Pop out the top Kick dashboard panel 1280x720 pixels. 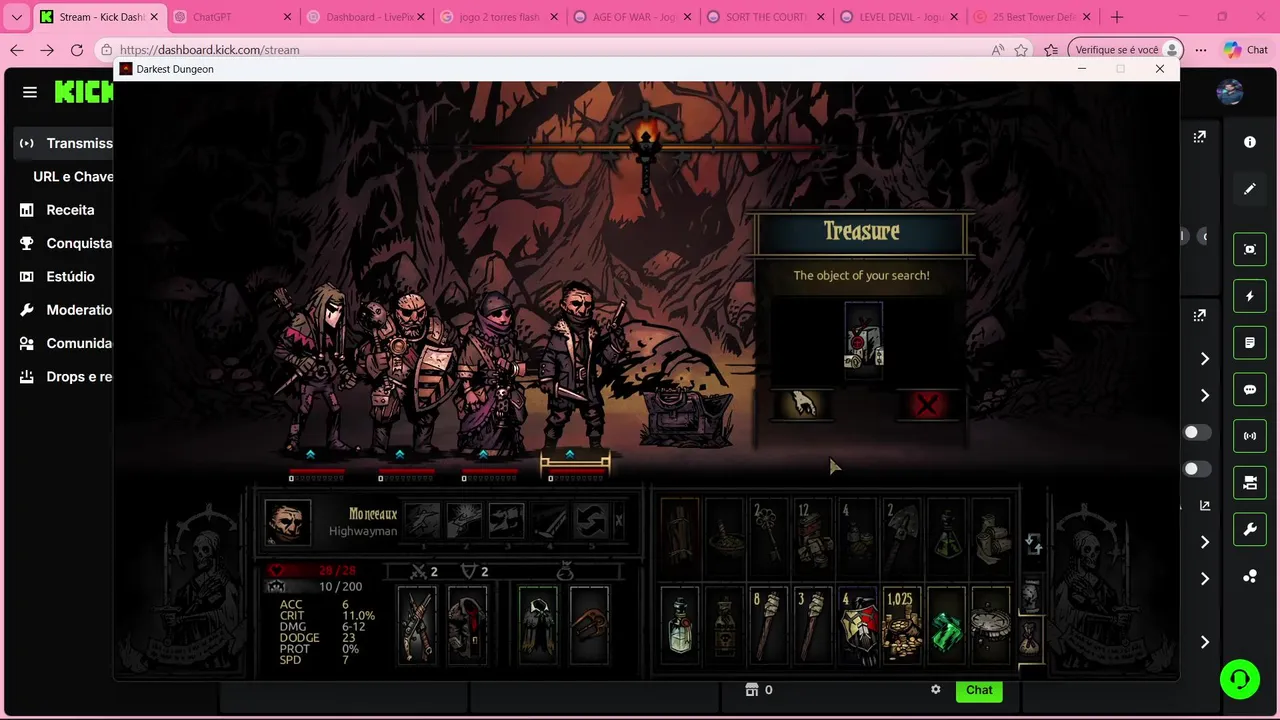pos(1199,137)
